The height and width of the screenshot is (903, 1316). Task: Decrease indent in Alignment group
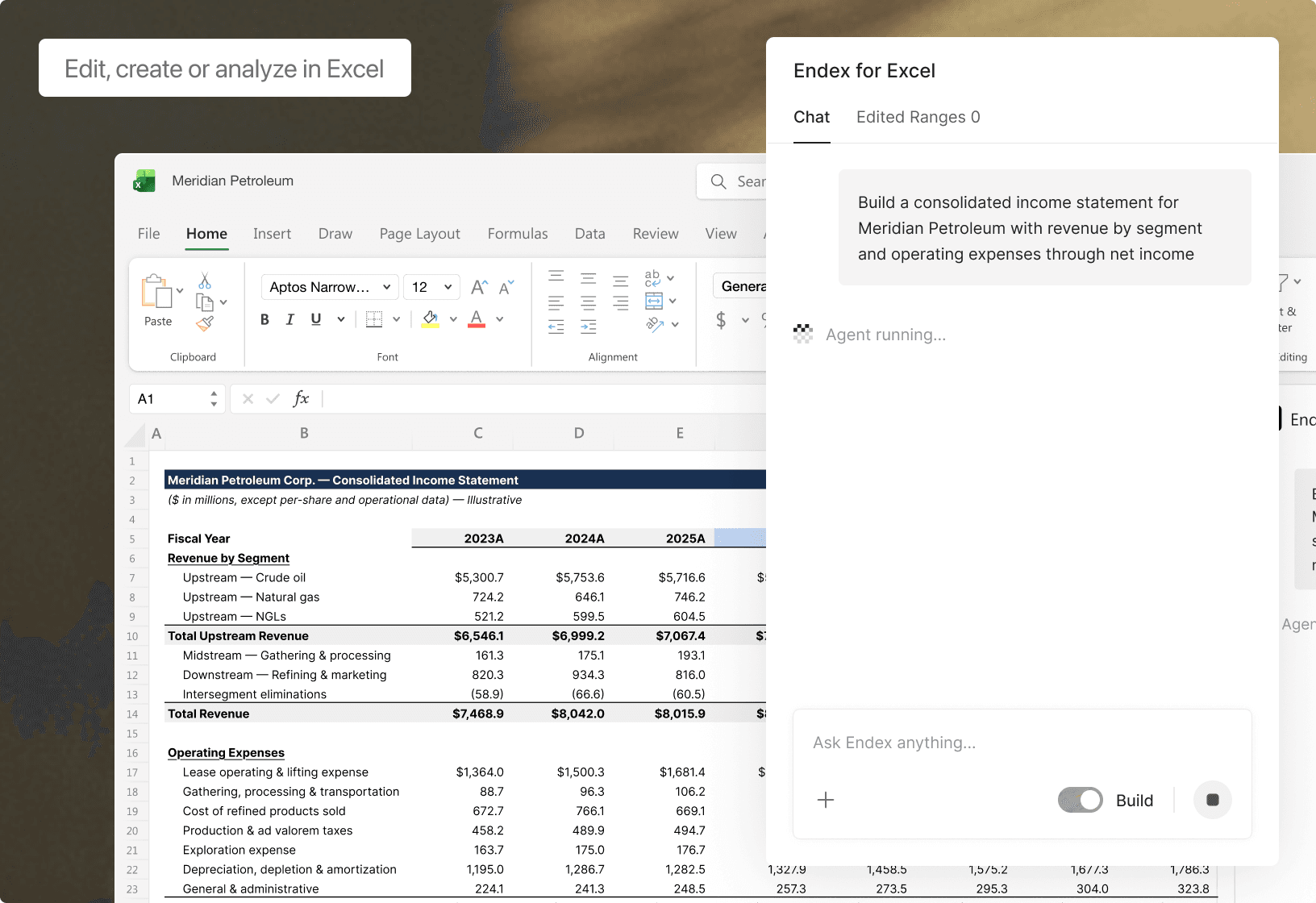coord(556,327)
